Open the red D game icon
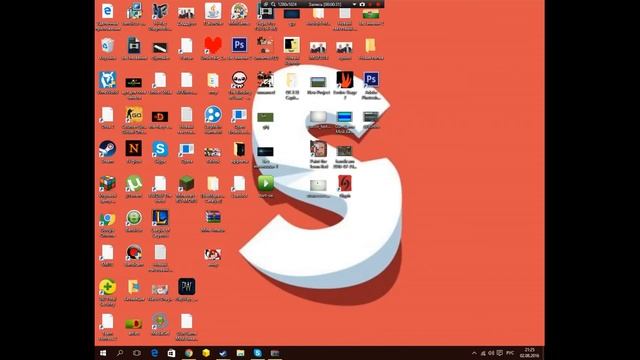This screenshot has width=640, height=360. pos(160,117)
